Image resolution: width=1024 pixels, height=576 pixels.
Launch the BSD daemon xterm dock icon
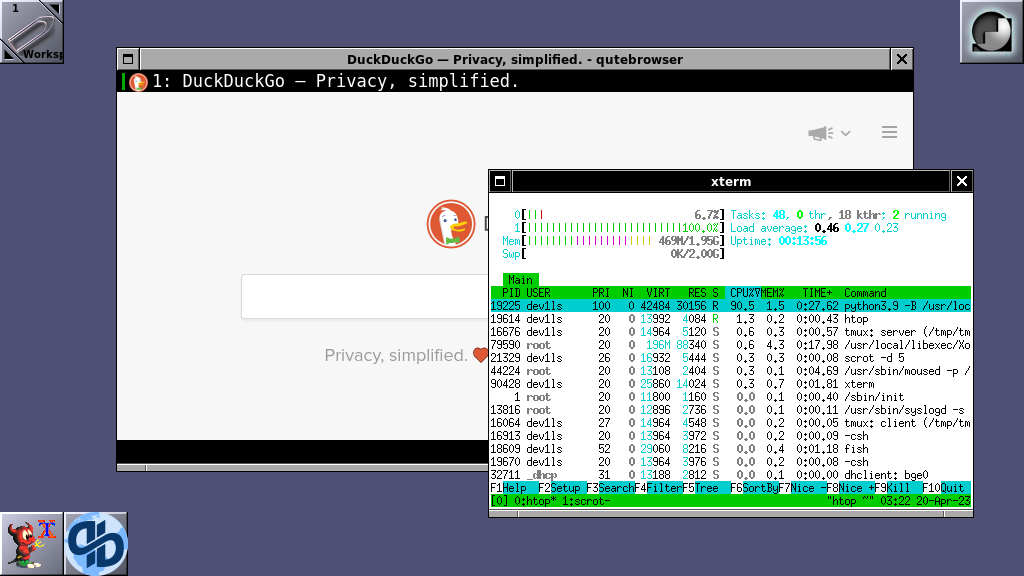coord(31,544)
